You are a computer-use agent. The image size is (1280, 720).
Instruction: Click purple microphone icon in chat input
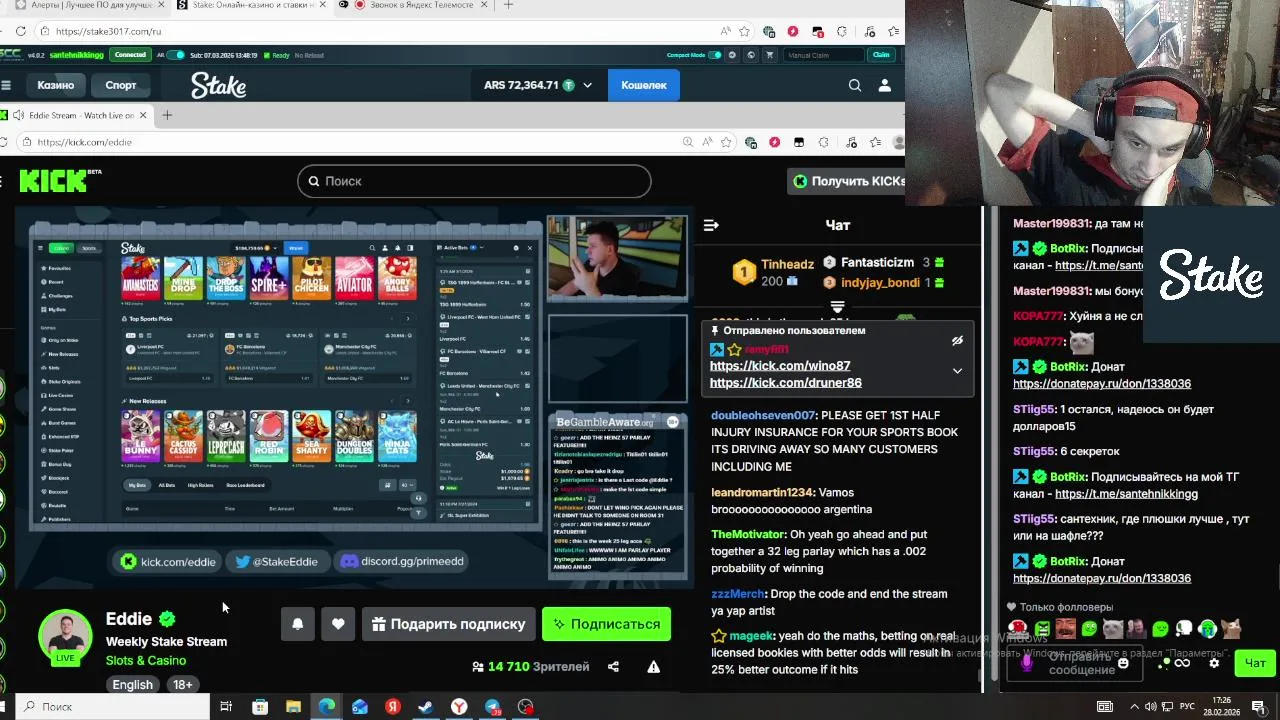[x=1027, y=663]
